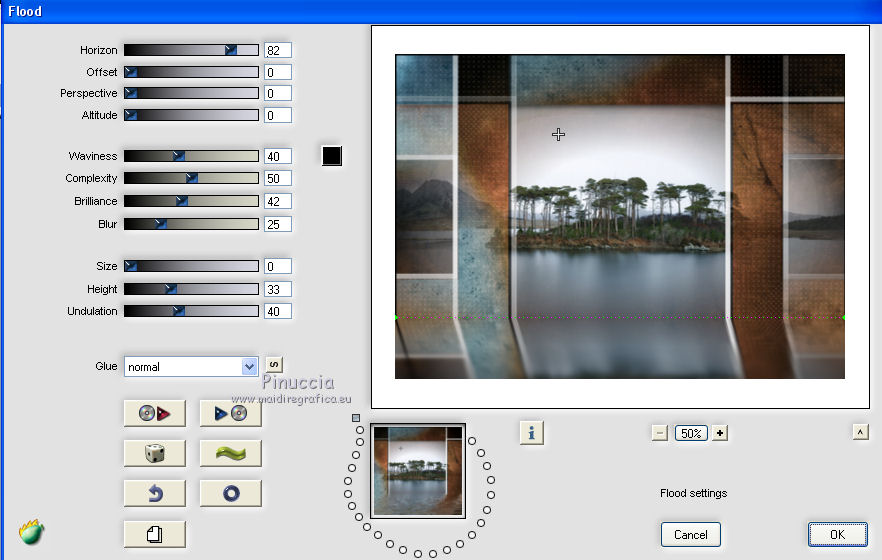Image resolution: width=882 pixels, height=560 pixels.
Task: Open the black color swatch
Action: (332, 156)
